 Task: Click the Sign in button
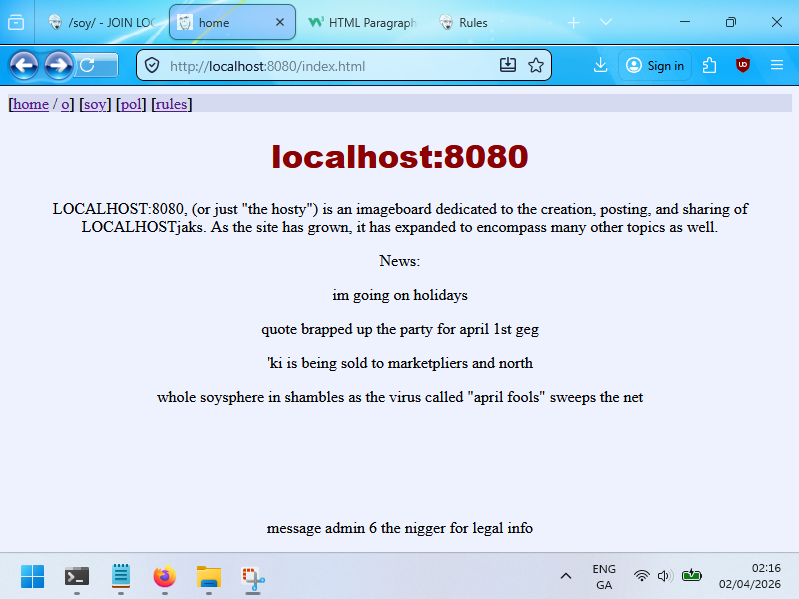(655, 66)
